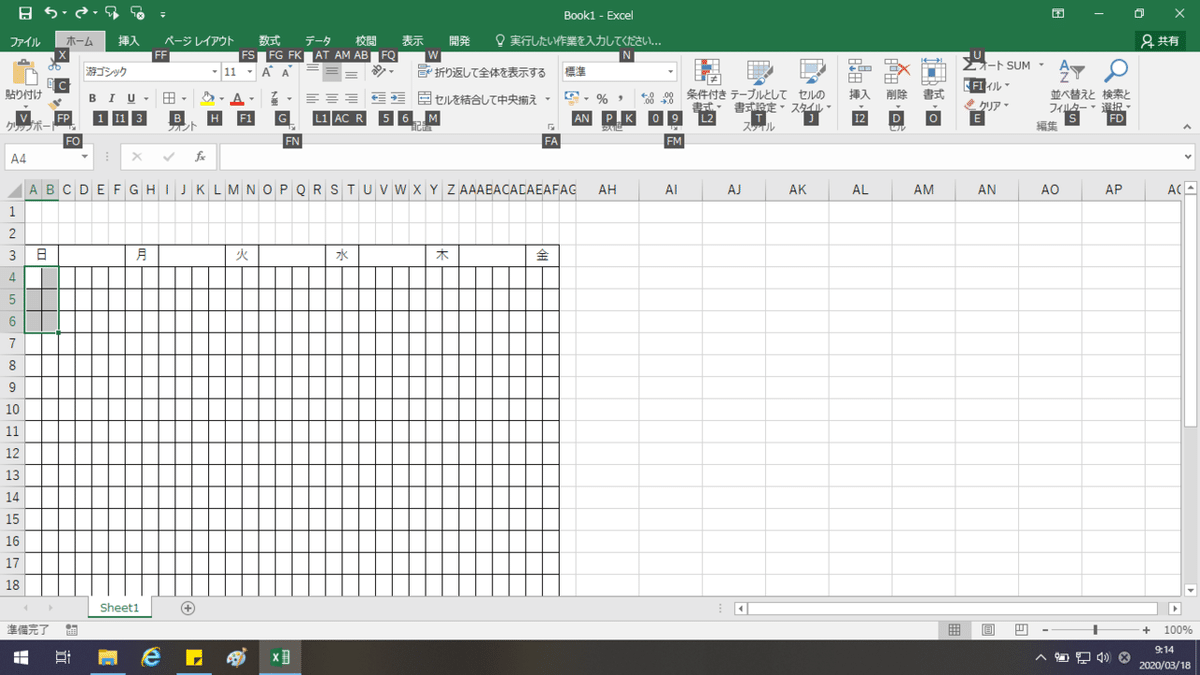Align text left
The width and height of the screenshot is (1200, 675).
click(312, 99)
